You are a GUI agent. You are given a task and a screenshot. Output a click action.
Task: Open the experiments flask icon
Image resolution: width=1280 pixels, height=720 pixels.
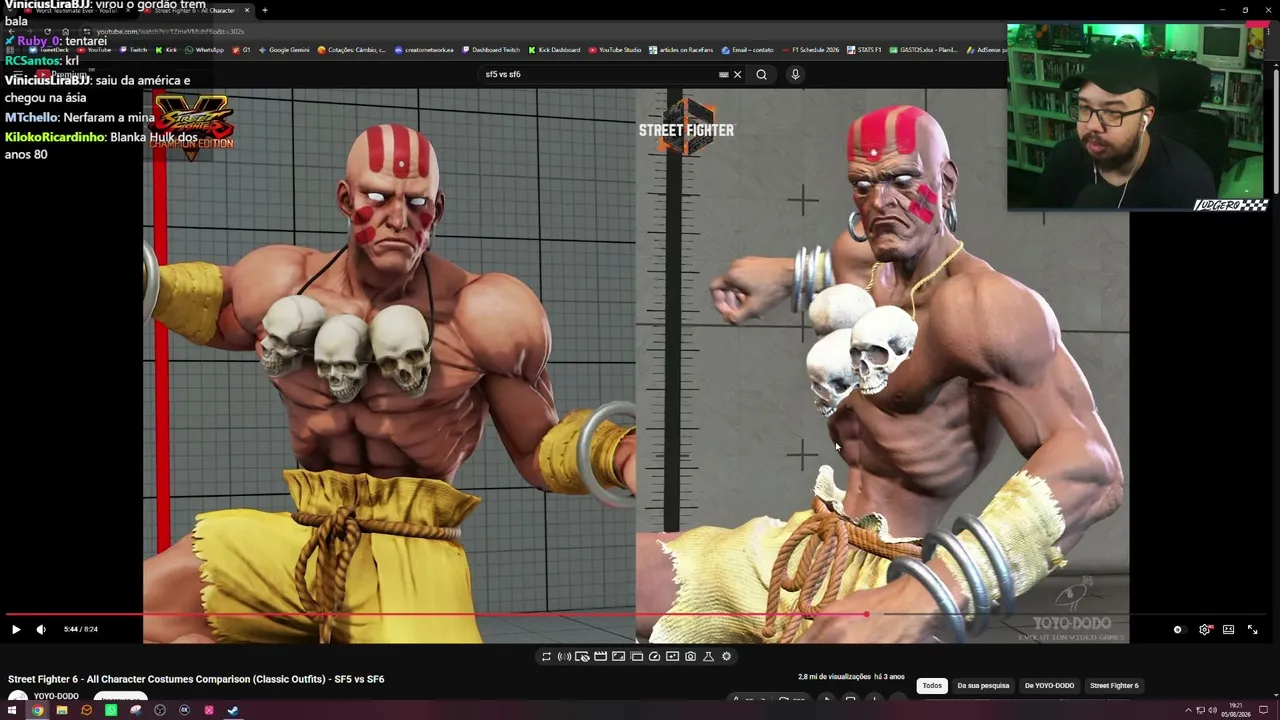coord(708,657)
